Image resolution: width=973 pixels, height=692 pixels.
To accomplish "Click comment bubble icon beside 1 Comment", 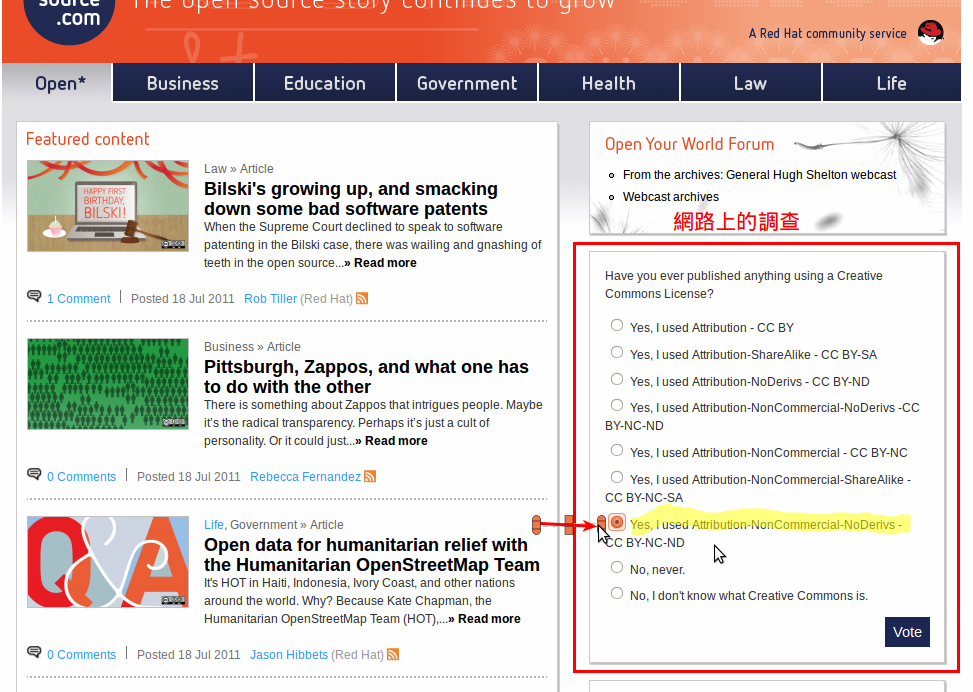I will (34, 296).
